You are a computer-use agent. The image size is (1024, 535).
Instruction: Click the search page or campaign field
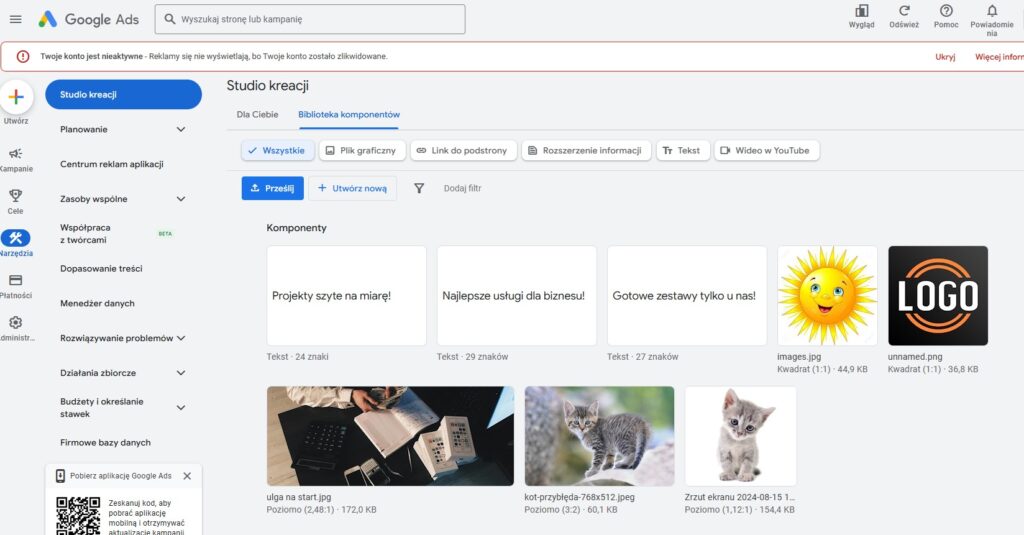click(x=310, y=19)
